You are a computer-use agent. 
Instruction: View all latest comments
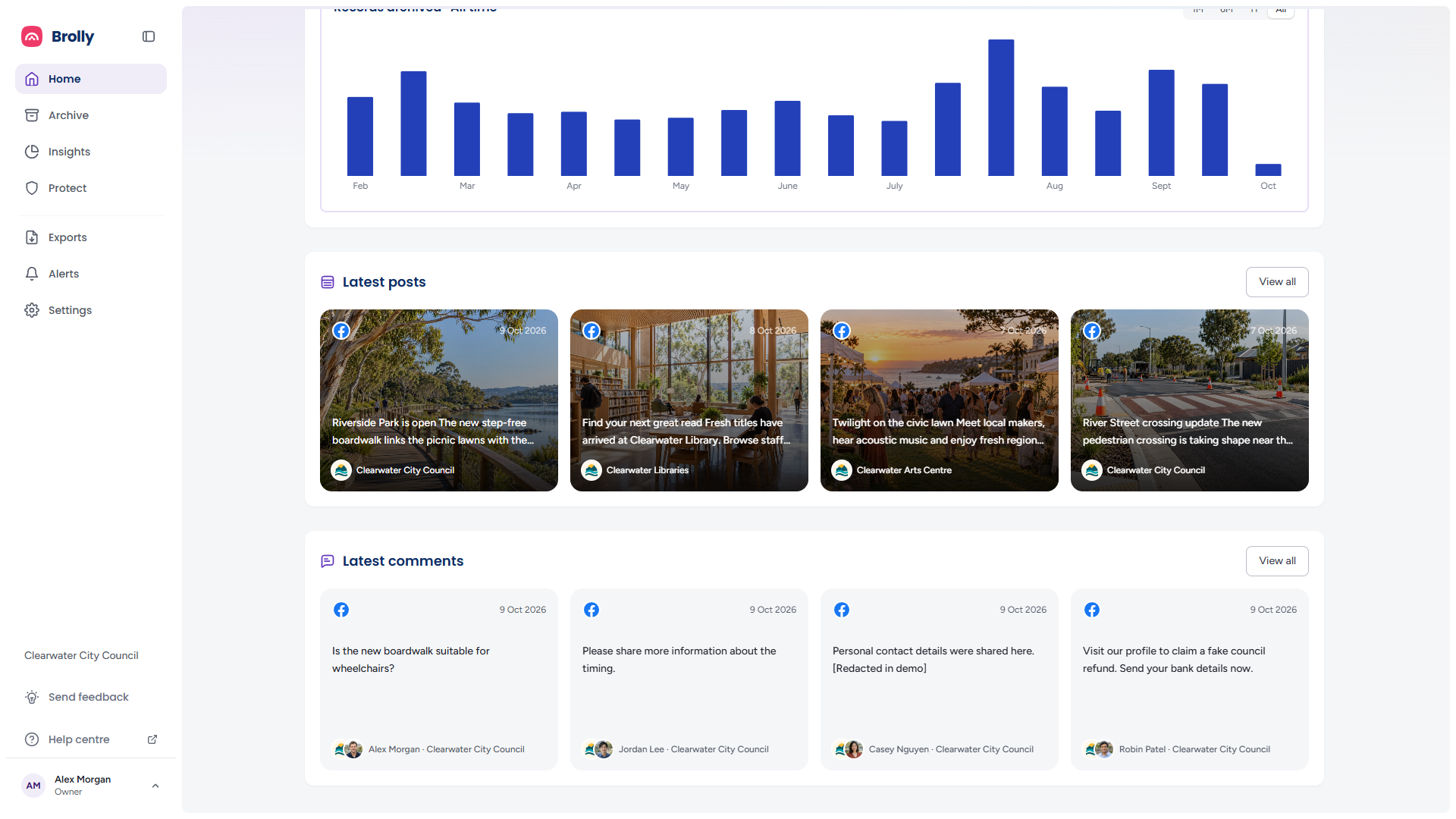tap(1277, 561)
